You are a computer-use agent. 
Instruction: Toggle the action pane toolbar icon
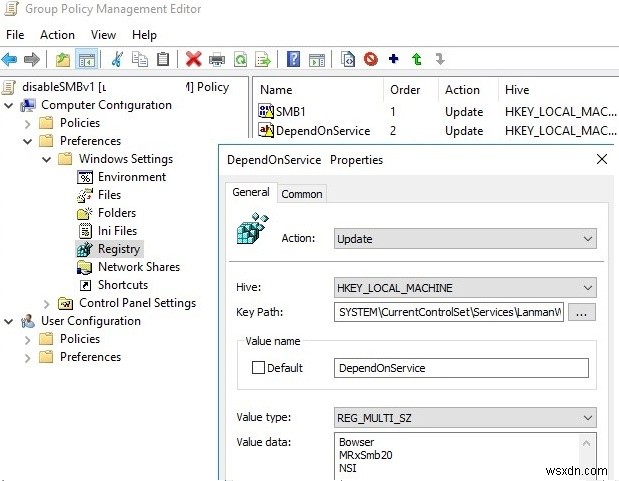tap(317, 59)
